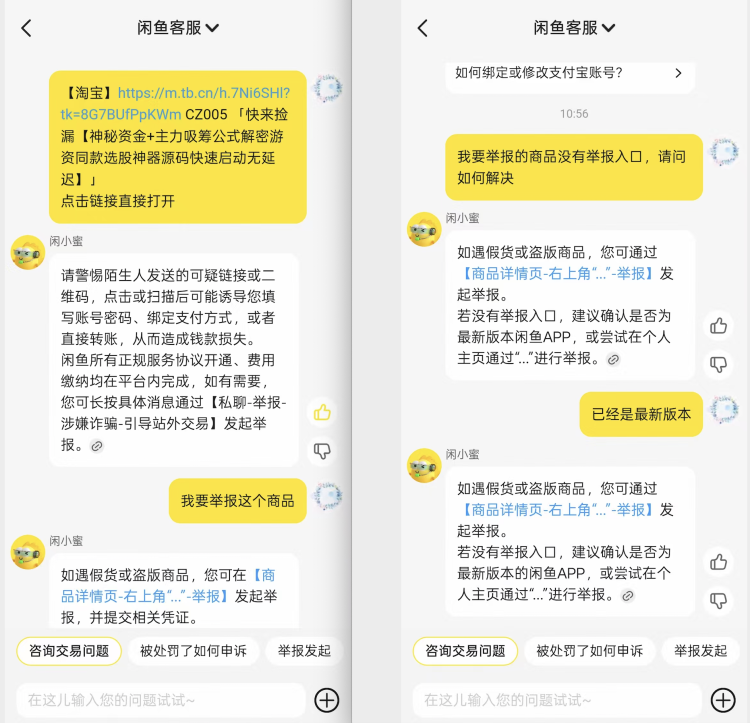The width and height of the screenshot is (750, 723).
Task: Tap the 10:56 timestamp in right chat
Action: 574,114
